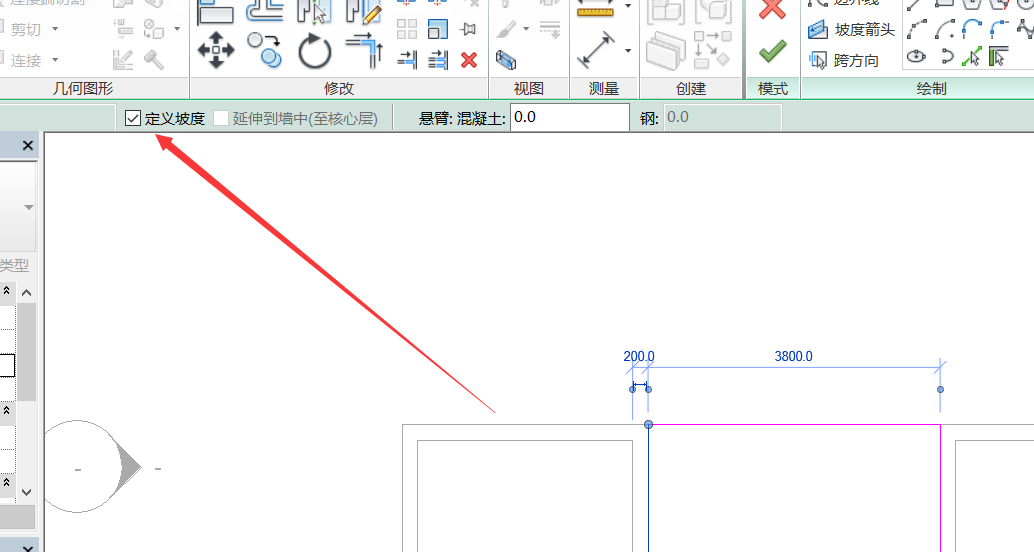Click the 200.0 dimension value
The height and width of the screenshot is (552, 1034).
pyautogui.click(x=639, y=357)
